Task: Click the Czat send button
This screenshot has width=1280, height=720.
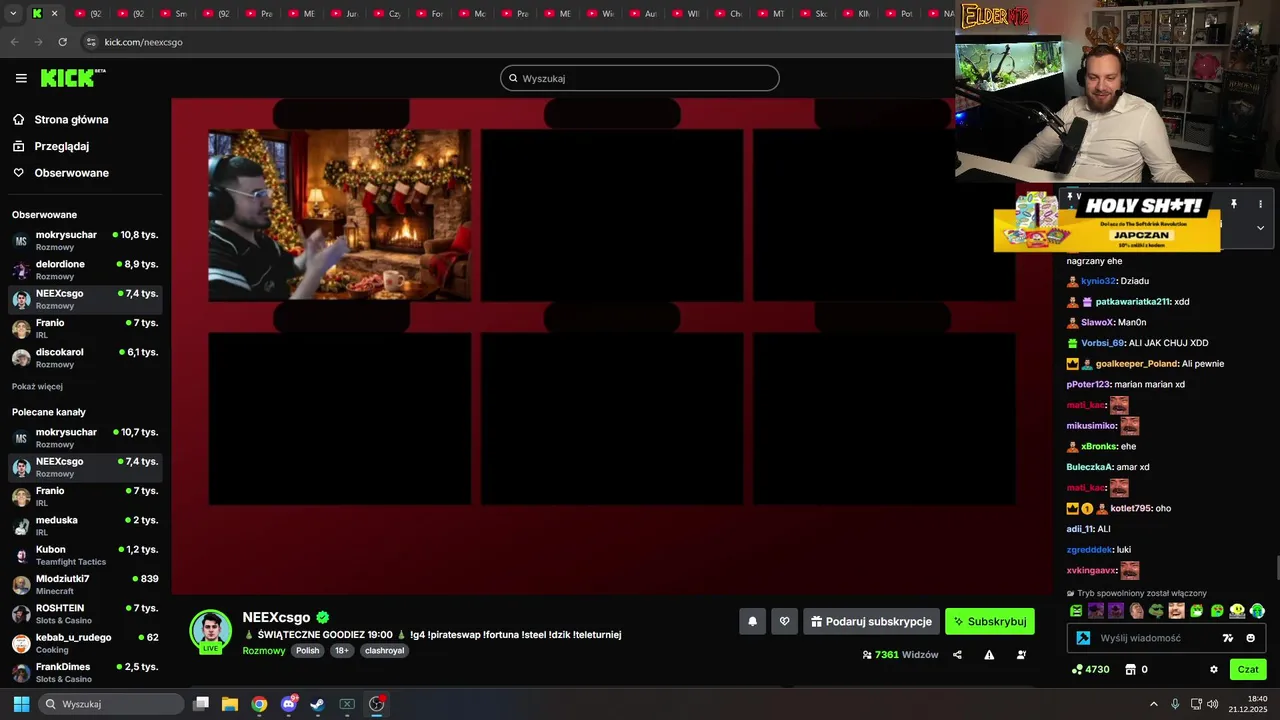Action: tap(1248, 669)
